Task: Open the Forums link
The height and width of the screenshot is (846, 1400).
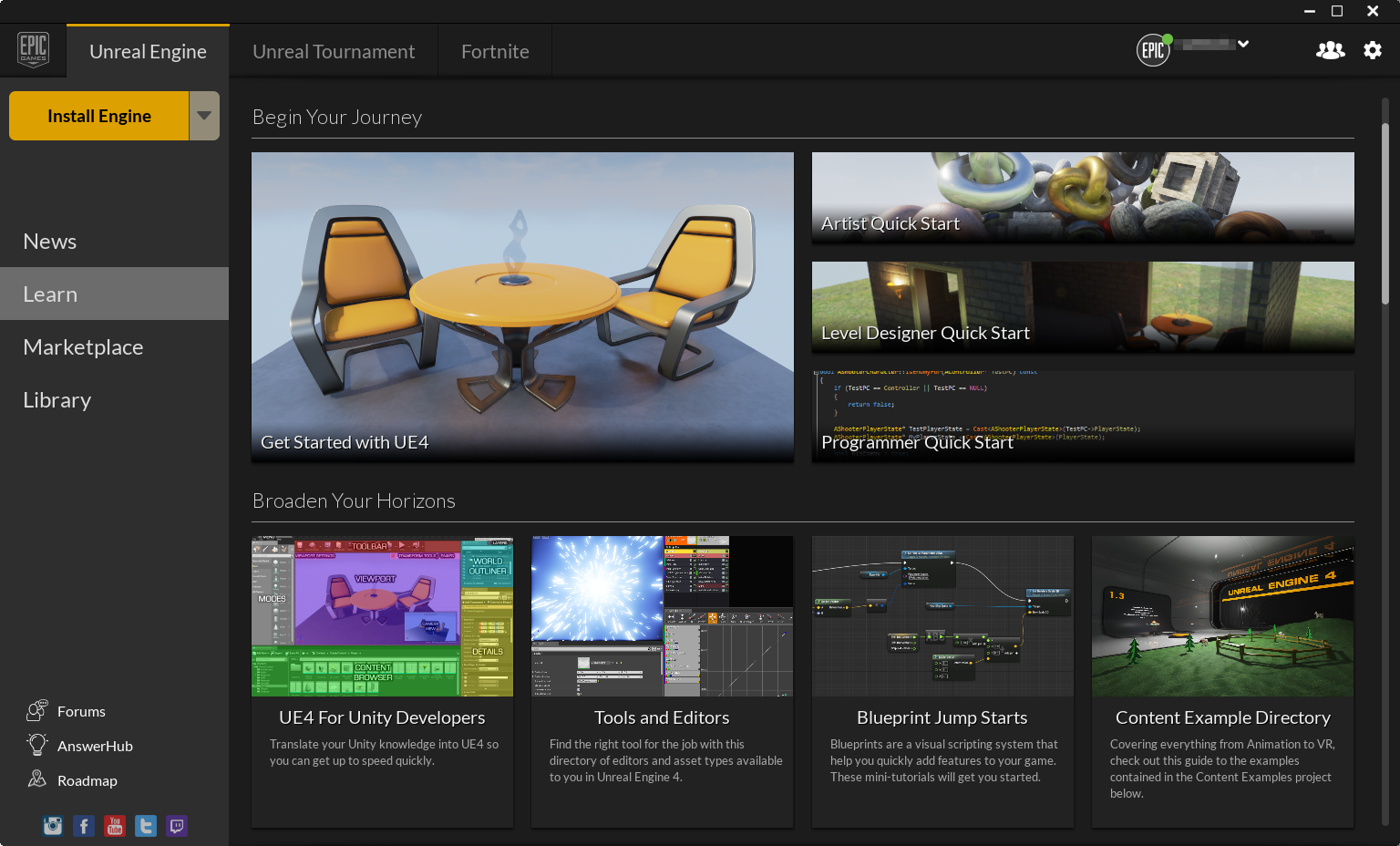Action: pos(81,711)
